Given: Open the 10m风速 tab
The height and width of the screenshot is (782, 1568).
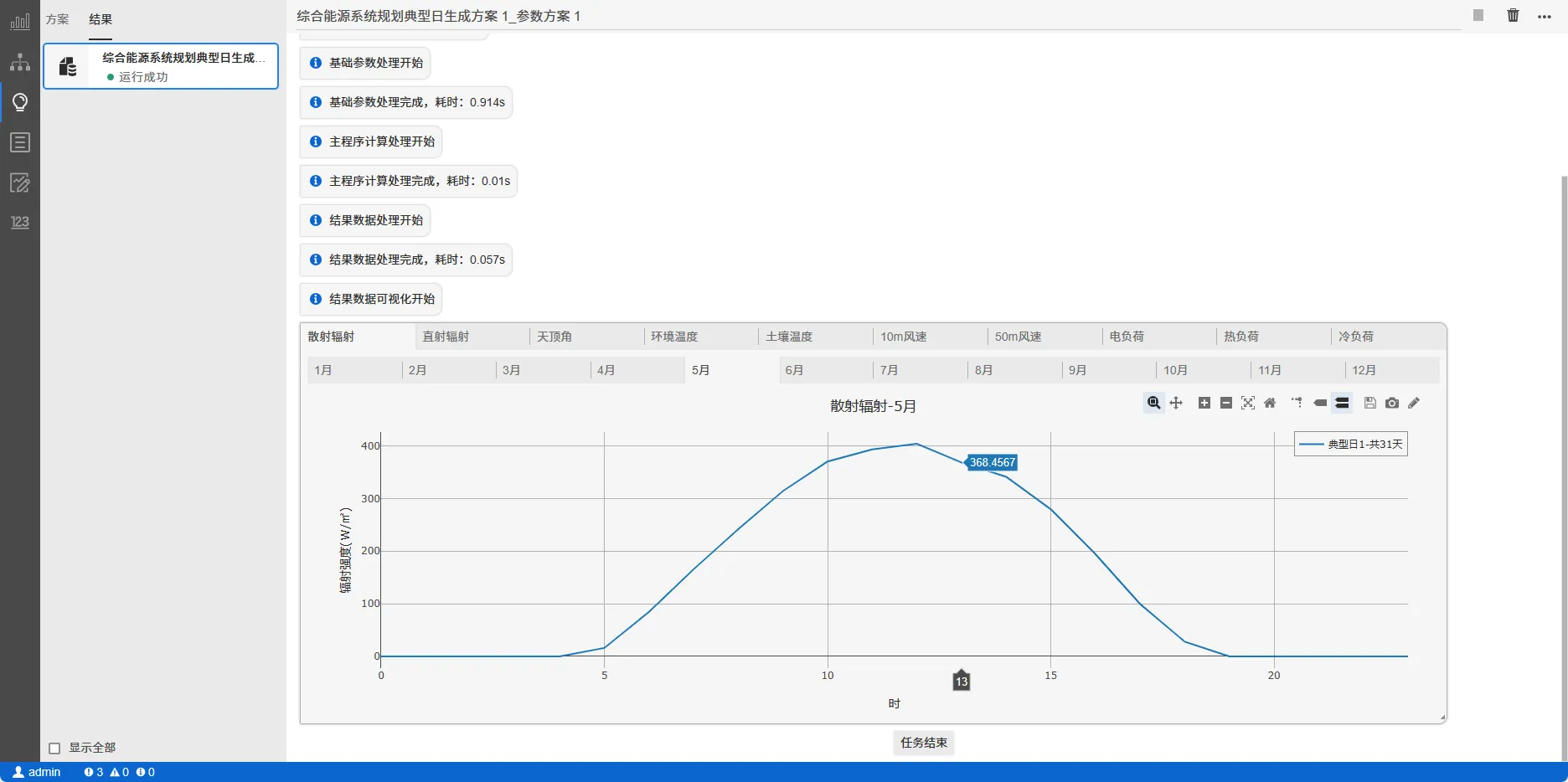Looking at the screenshot, I should (x=931, y=337).
